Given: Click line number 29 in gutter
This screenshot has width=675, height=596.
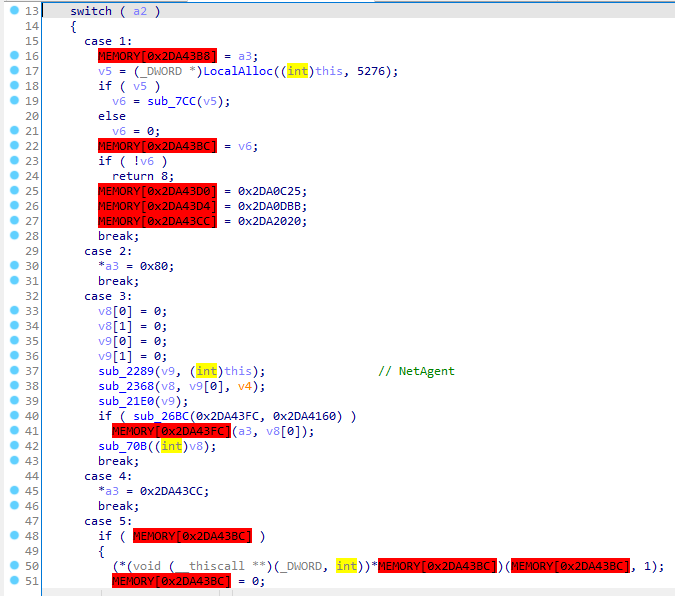Looking at the screenshot, I should [32, 251].
